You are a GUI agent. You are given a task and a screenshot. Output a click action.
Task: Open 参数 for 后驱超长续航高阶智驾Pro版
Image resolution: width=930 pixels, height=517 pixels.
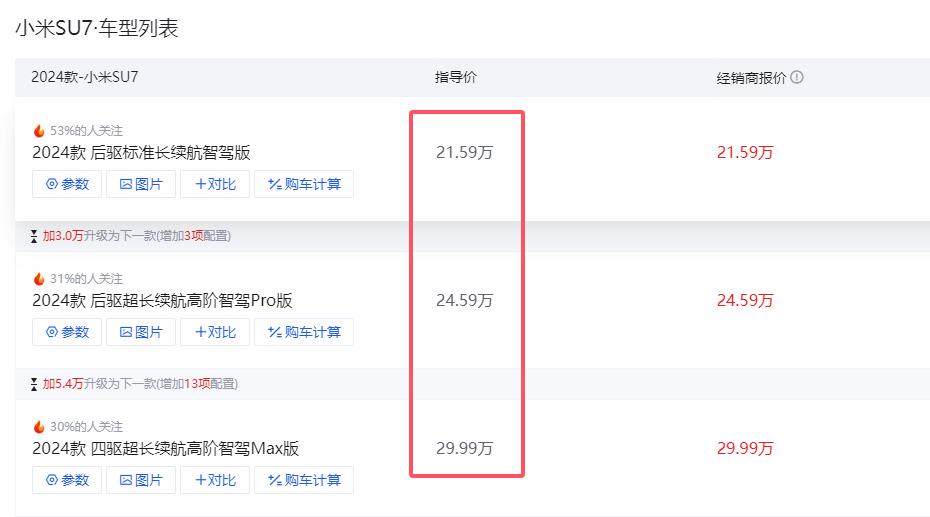(x=67, y=332)
